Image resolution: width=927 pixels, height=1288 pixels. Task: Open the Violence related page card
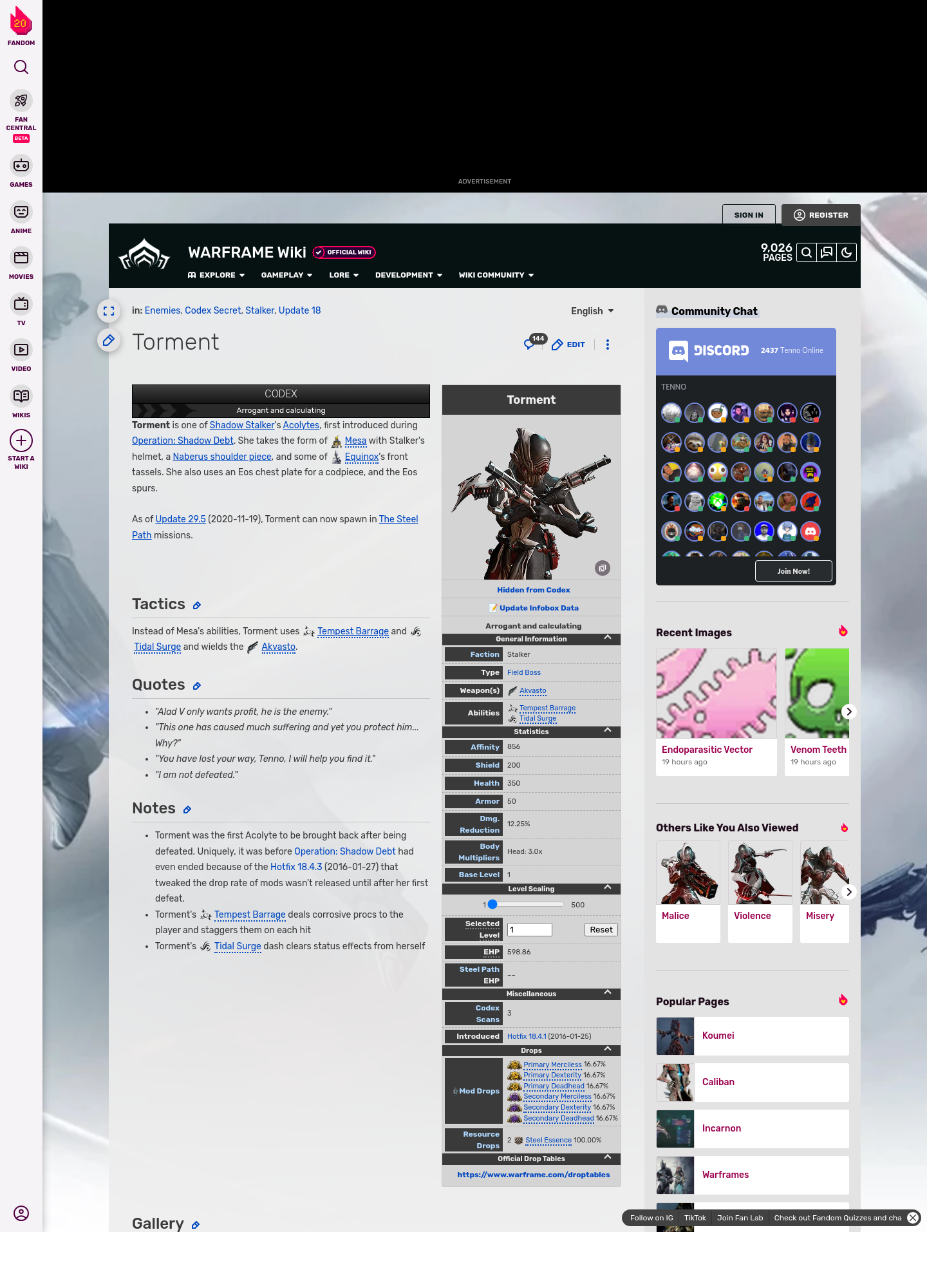[x=760, y=891]
